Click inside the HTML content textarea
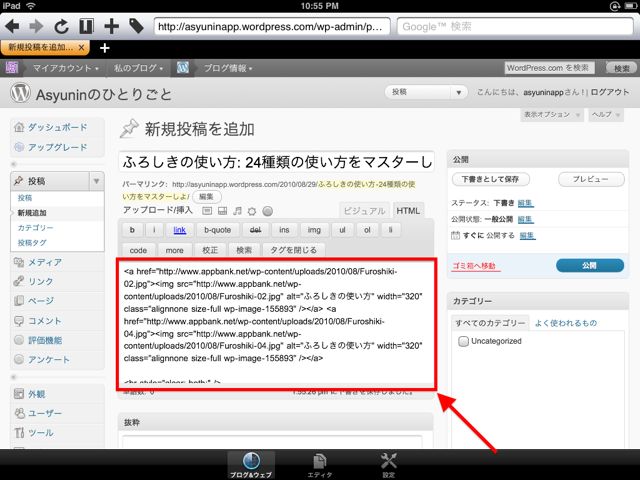The image size is (640, 480). click(x=276, y=324)
